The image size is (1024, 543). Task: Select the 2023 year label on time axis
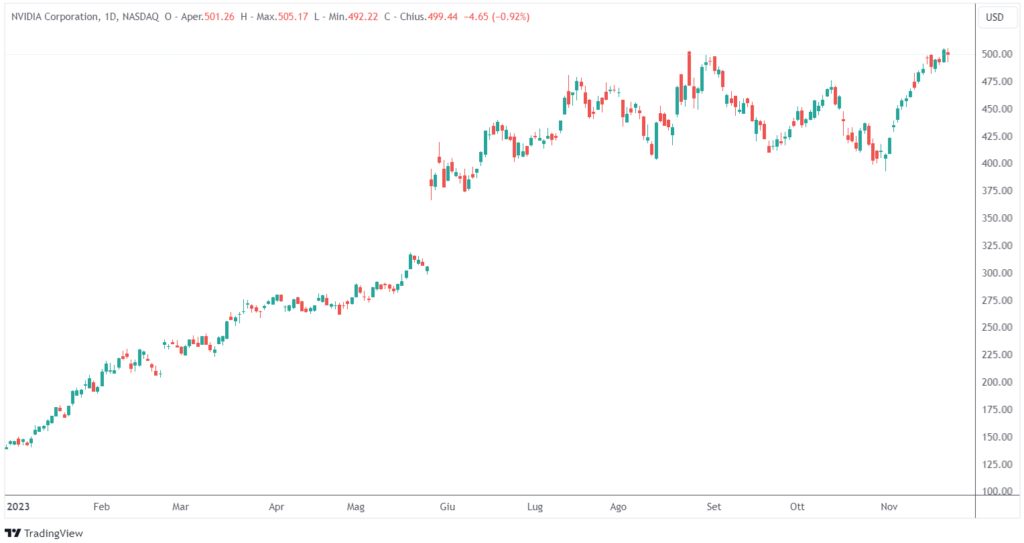[16, 507]
